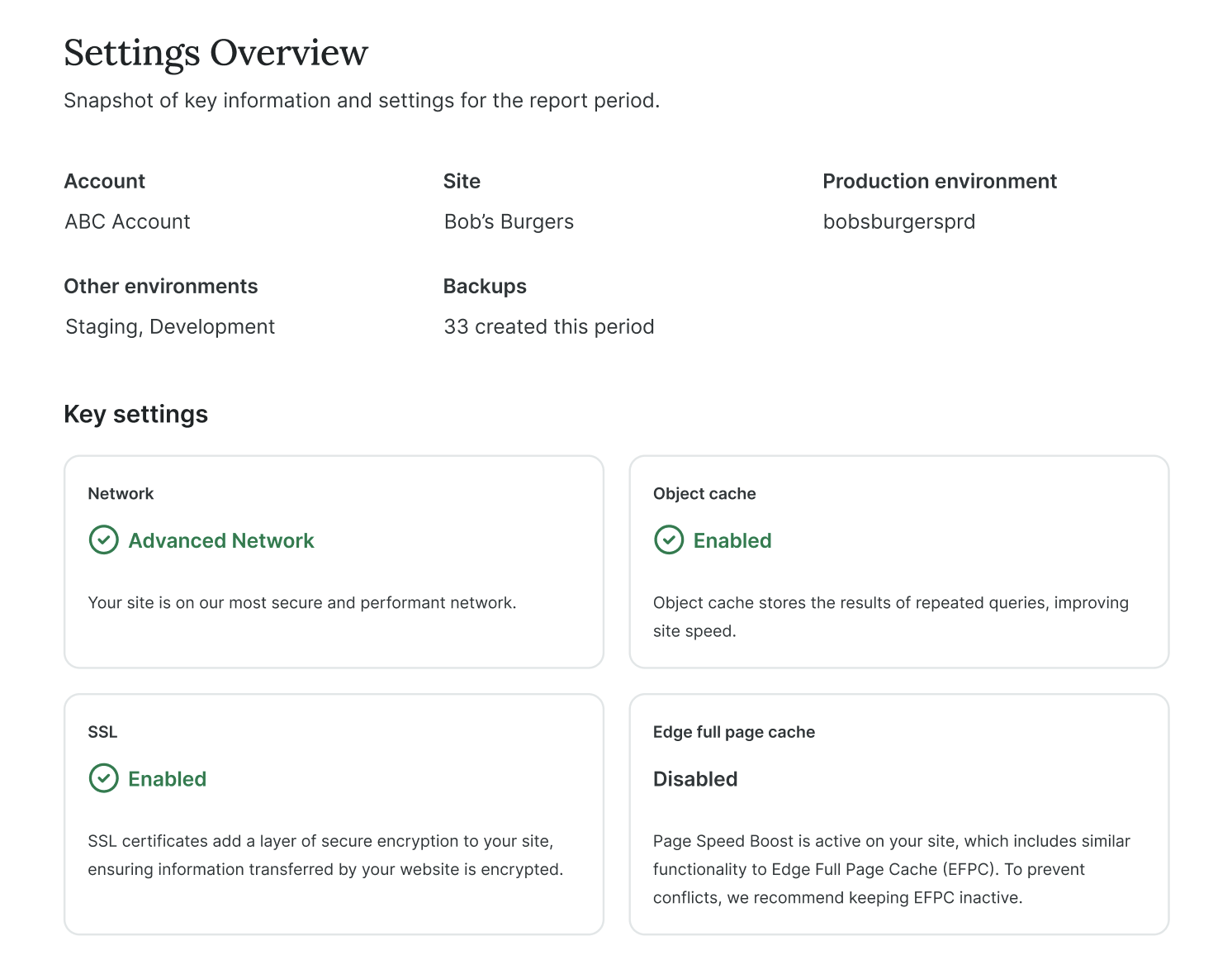Click the Object cache card title

click(x=704, y=493)
